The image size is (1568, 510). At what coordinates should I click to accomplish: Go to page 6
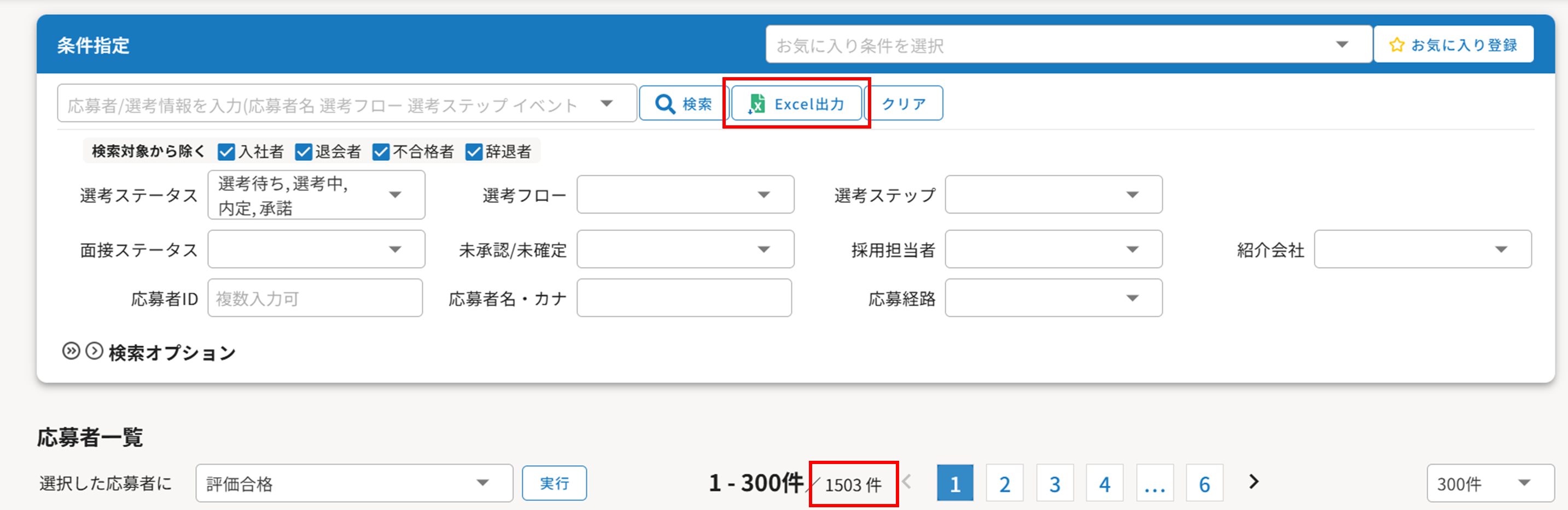click(1205, 483)
